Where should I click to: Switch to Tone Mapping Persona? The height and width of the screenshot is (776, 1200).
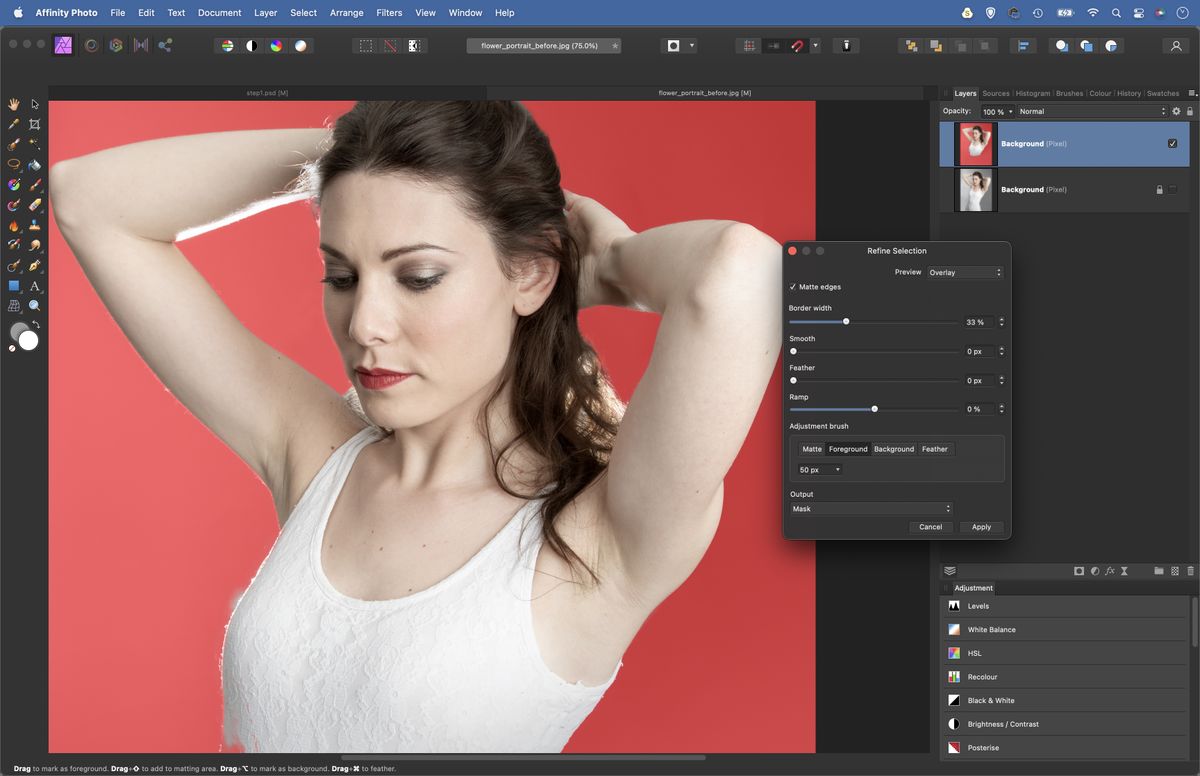pos(141,45)
